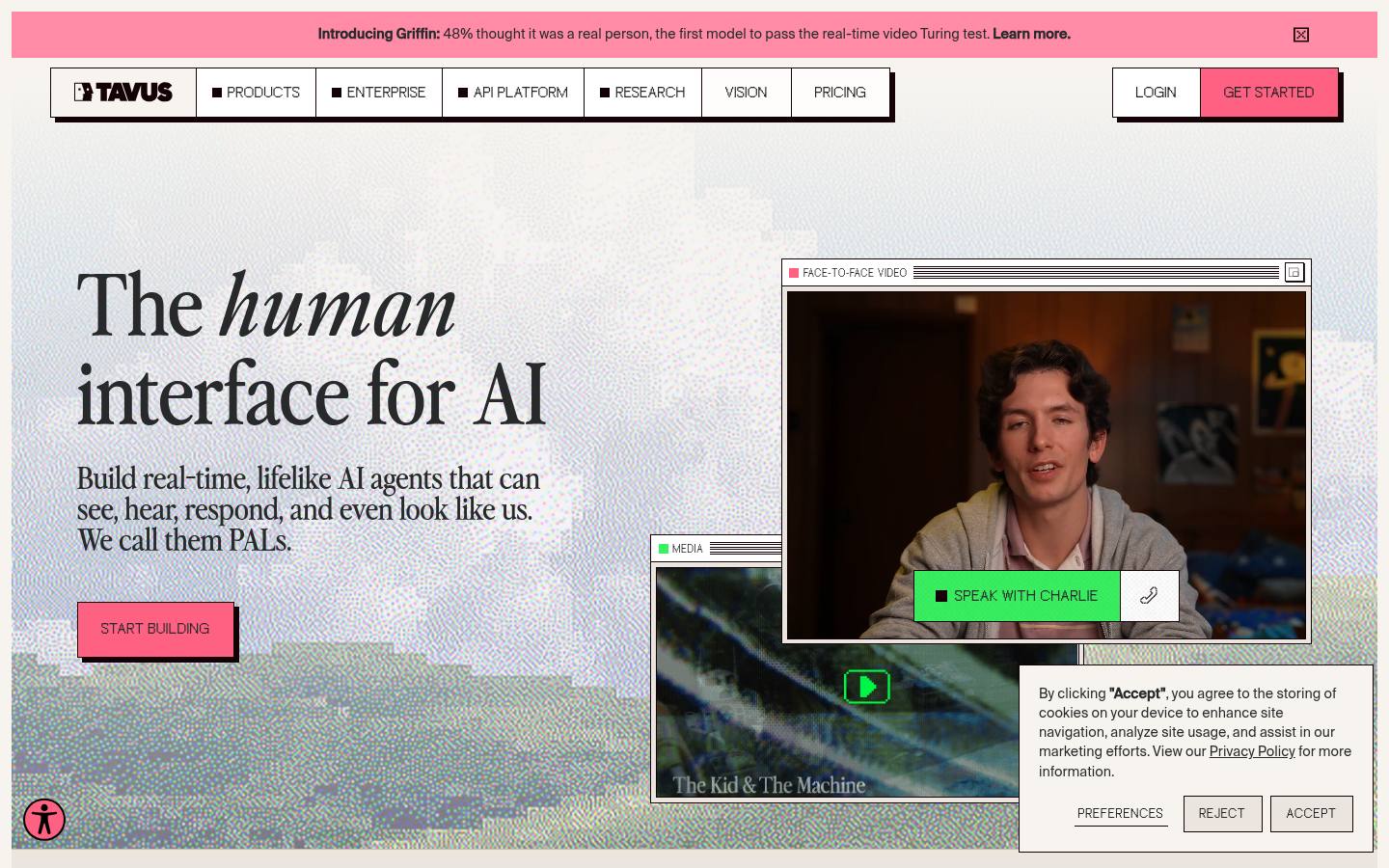This screenshot has width=1389, height=868.
Task: Open the accessibility options icon
Action: (x=44, y=820)
